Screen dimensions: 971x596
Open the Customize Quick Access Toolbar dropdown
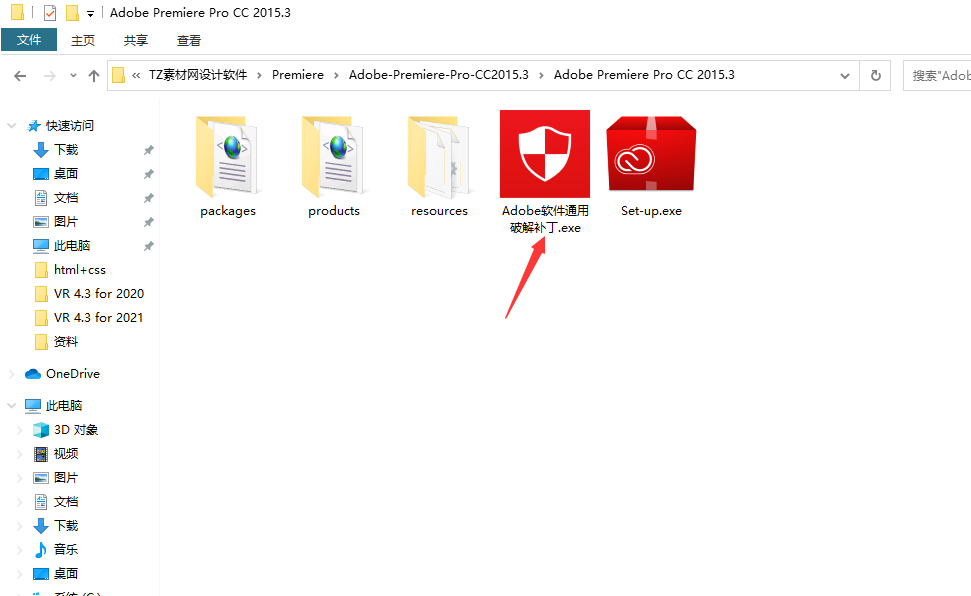90,14
